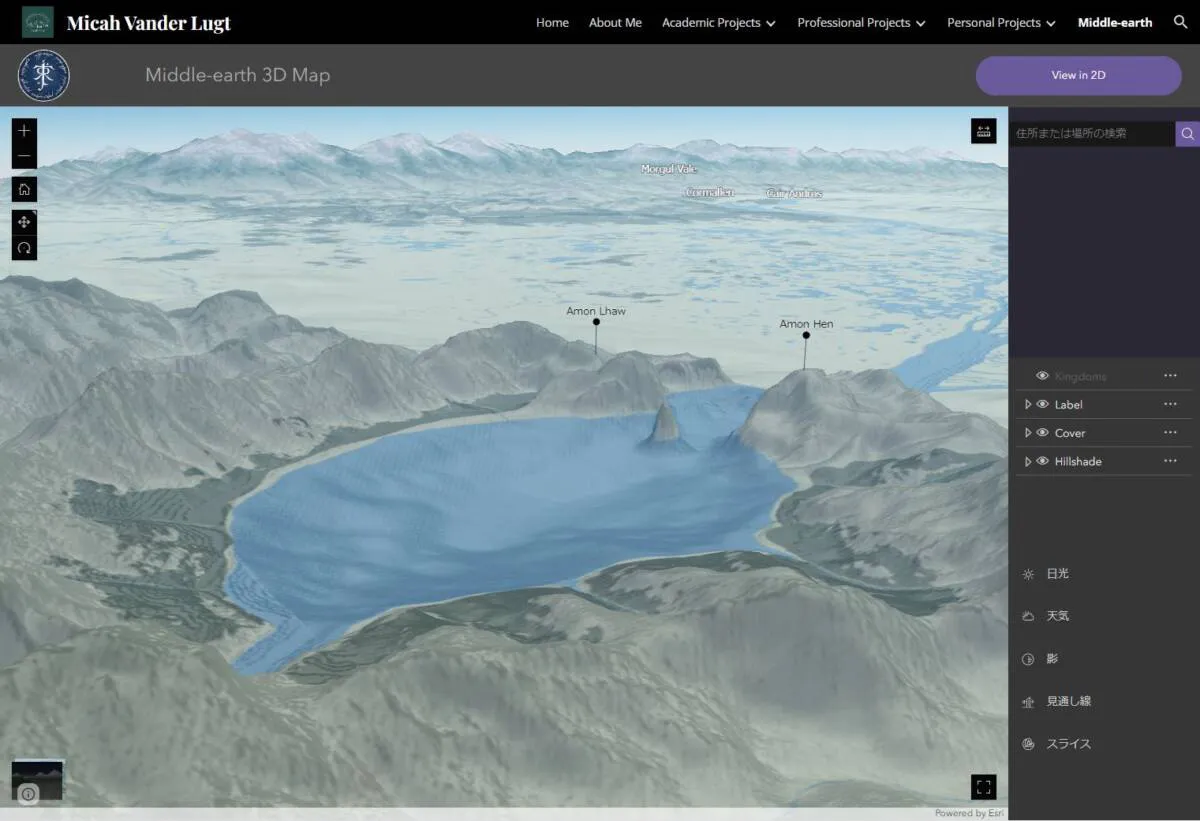Open the measurement tool at map top right

coord(983,131)
